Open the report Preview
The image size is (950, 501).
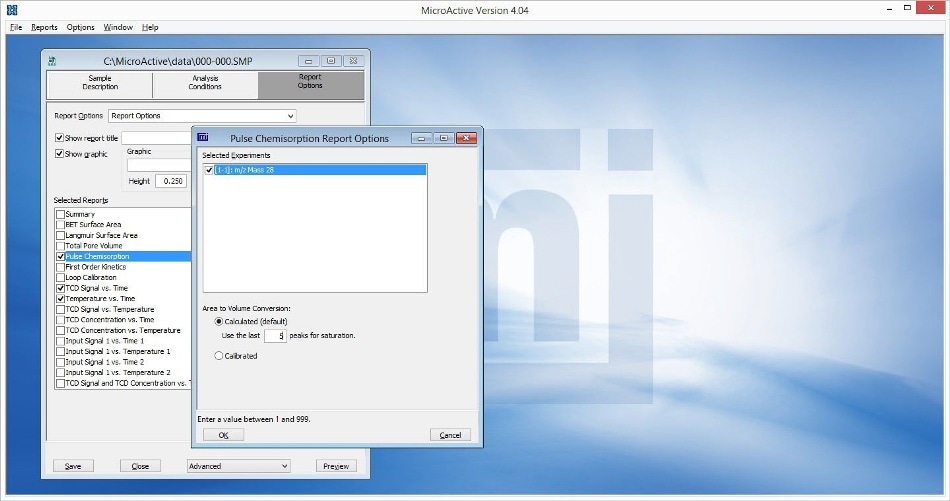click(x=336, y=466)
